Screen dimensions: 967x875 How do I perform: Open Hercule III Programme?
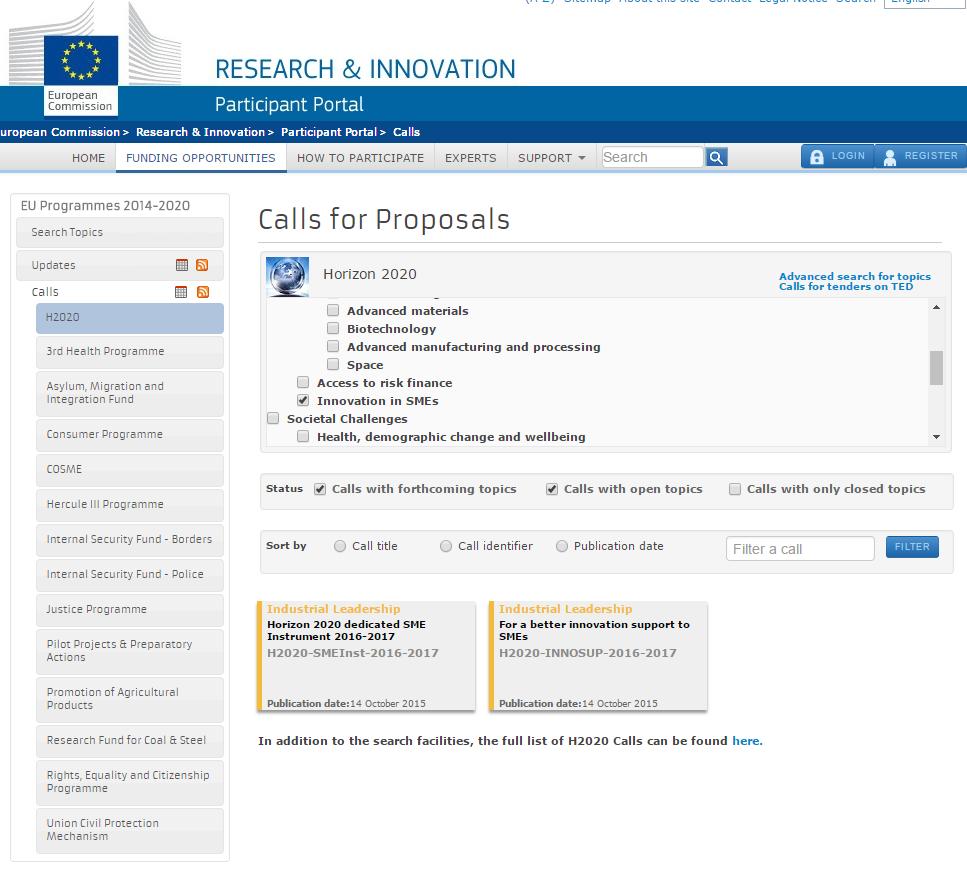(130, 504)
